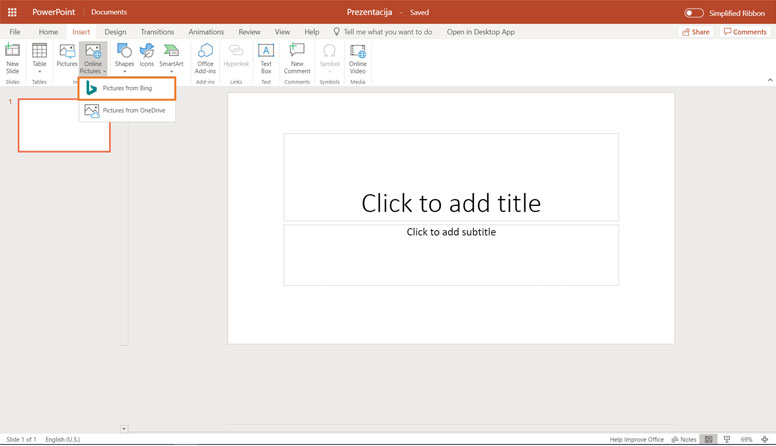
Task: Click the title placeholder
Action: tap(451, 177)
